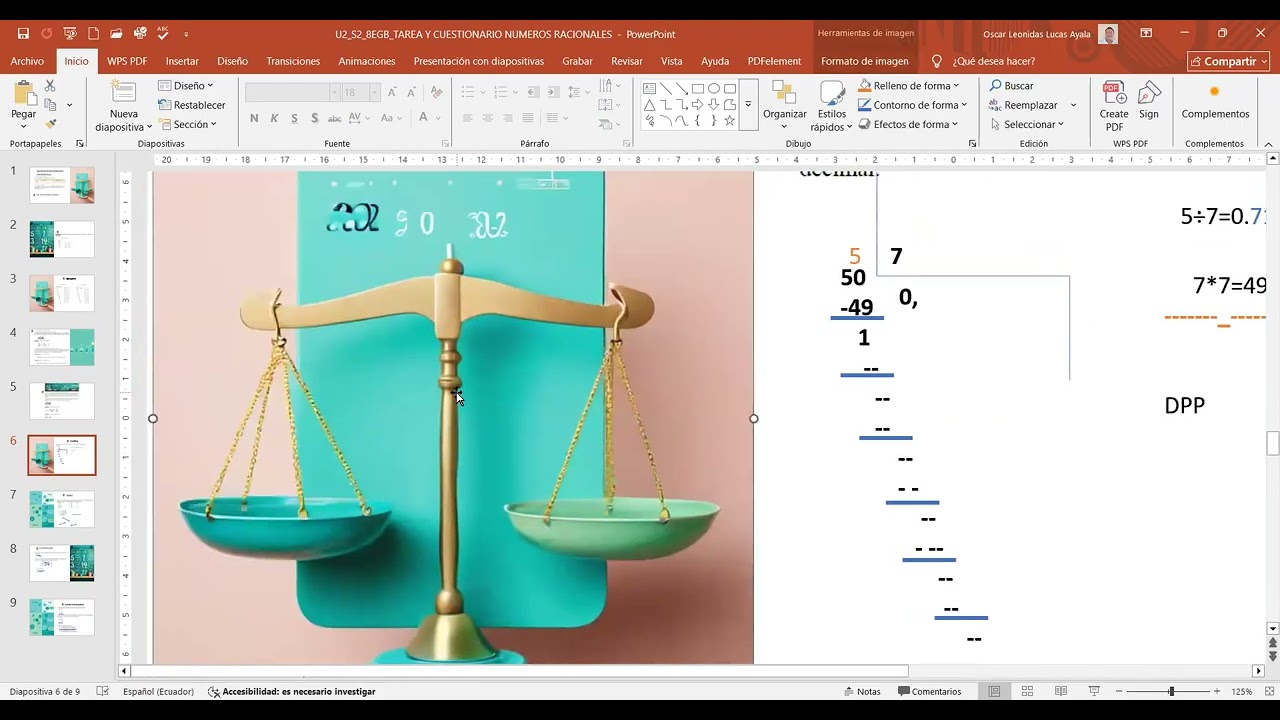Screen dimensions: 1280x720
Task: Start slideshow from status bar icon
Action: [1094, 691]
